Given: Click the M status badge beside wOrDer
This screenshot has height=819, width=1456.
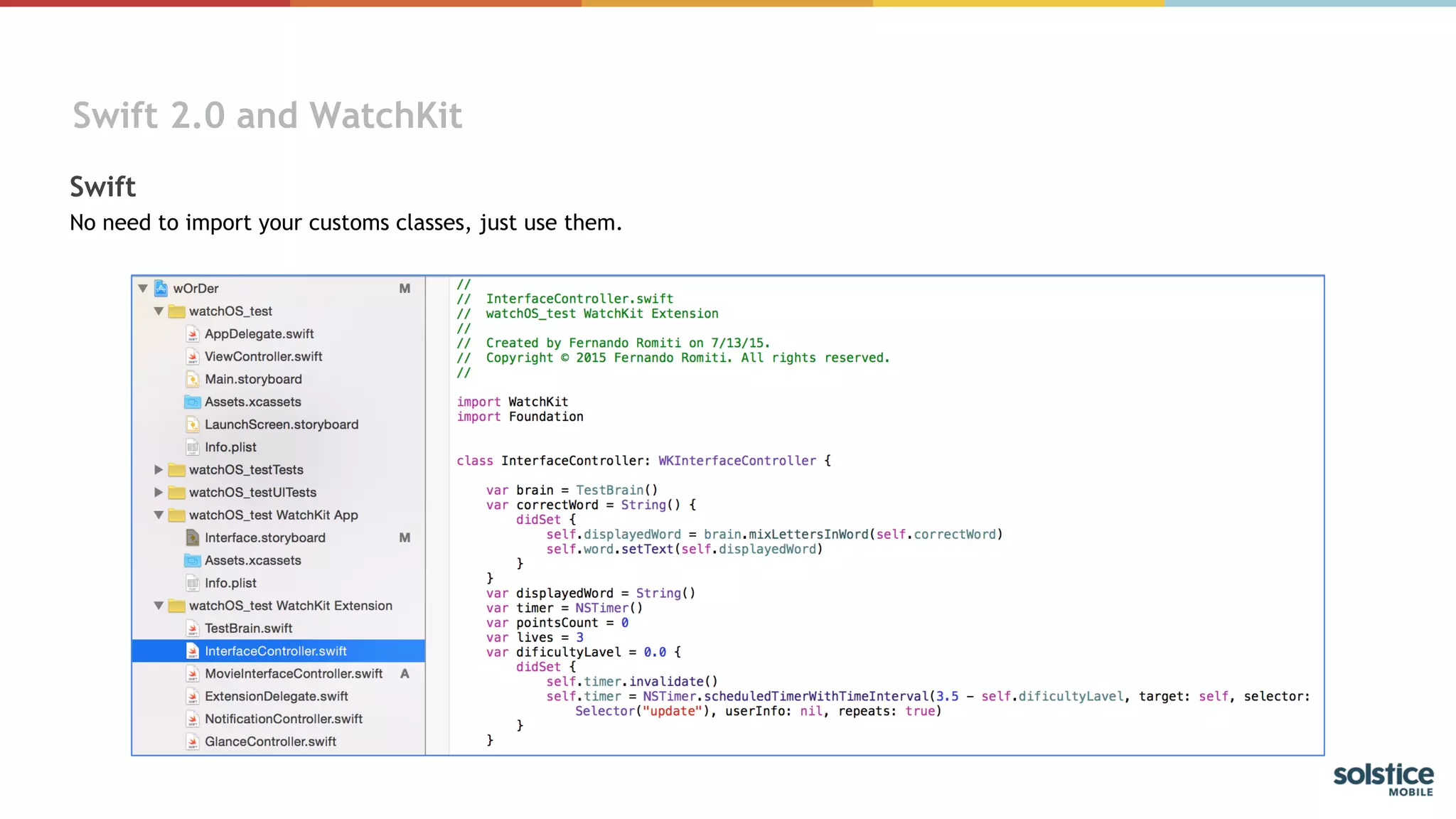Looking at the screenshot, I should tap(405, 289).
